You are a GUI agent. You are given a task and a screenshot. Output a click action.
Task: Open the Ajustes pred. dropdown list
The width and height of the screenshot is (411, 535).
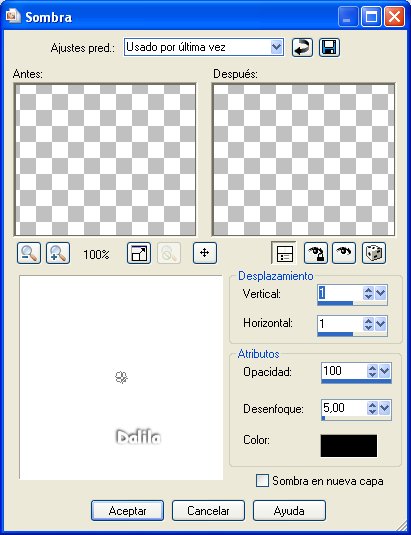click(277, 47)
